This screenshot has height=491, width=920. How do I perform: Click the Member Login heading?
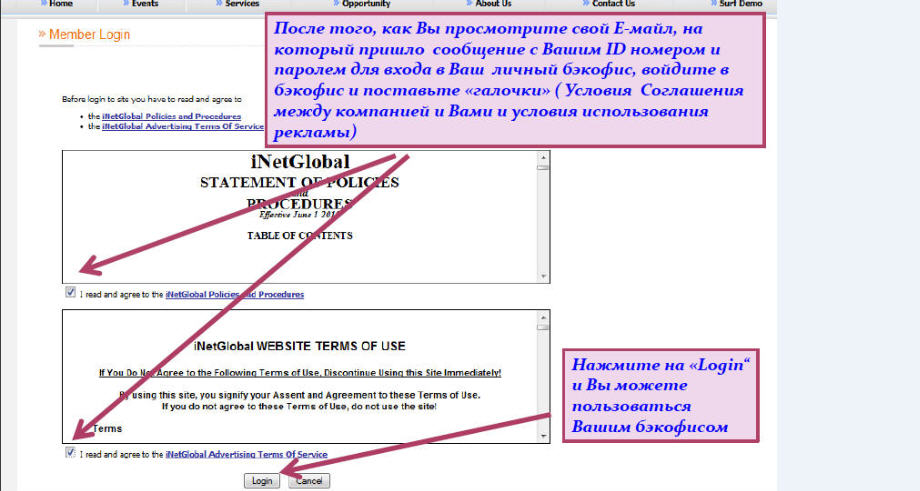[89, 35]
